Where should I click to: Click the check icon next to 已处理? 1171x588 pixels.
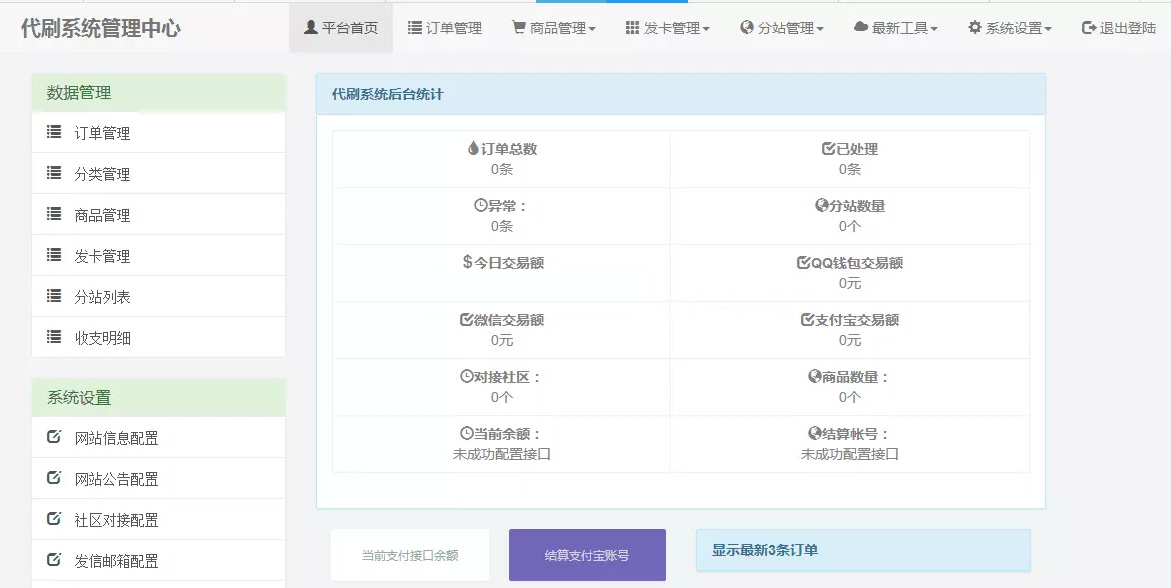point(828,149)
